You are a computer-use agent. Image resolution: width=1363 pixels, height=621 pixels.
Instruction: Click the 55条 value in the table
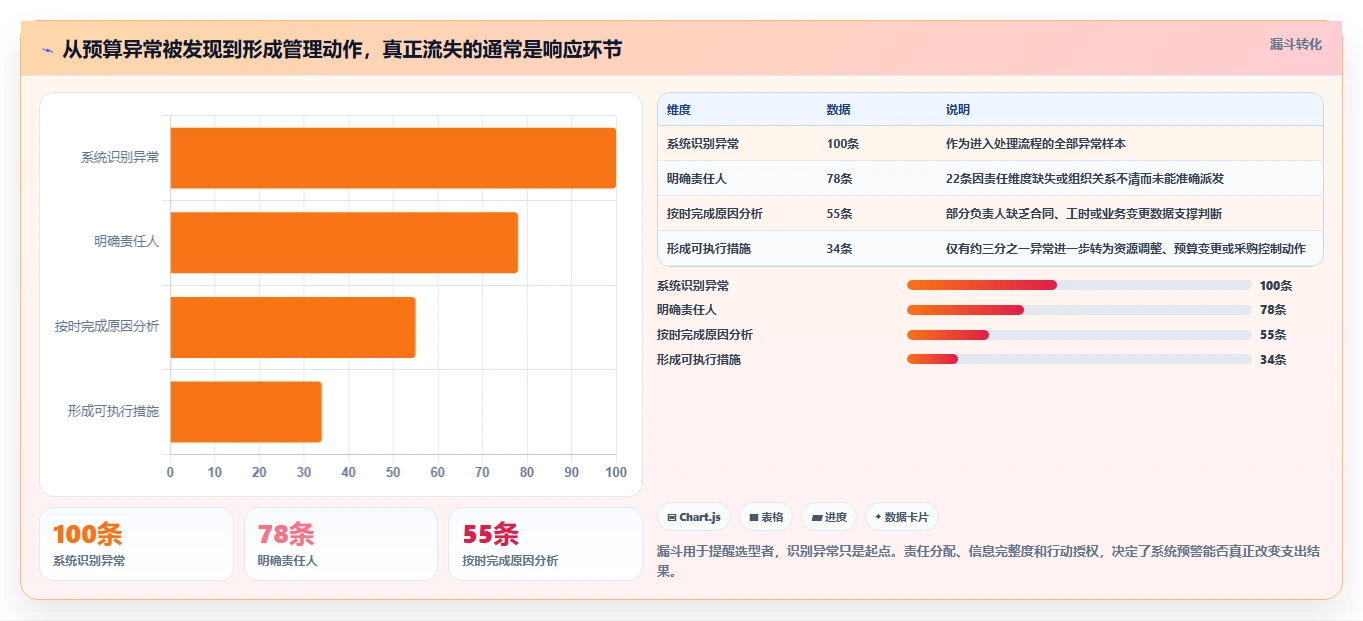[x=840, y=214]
